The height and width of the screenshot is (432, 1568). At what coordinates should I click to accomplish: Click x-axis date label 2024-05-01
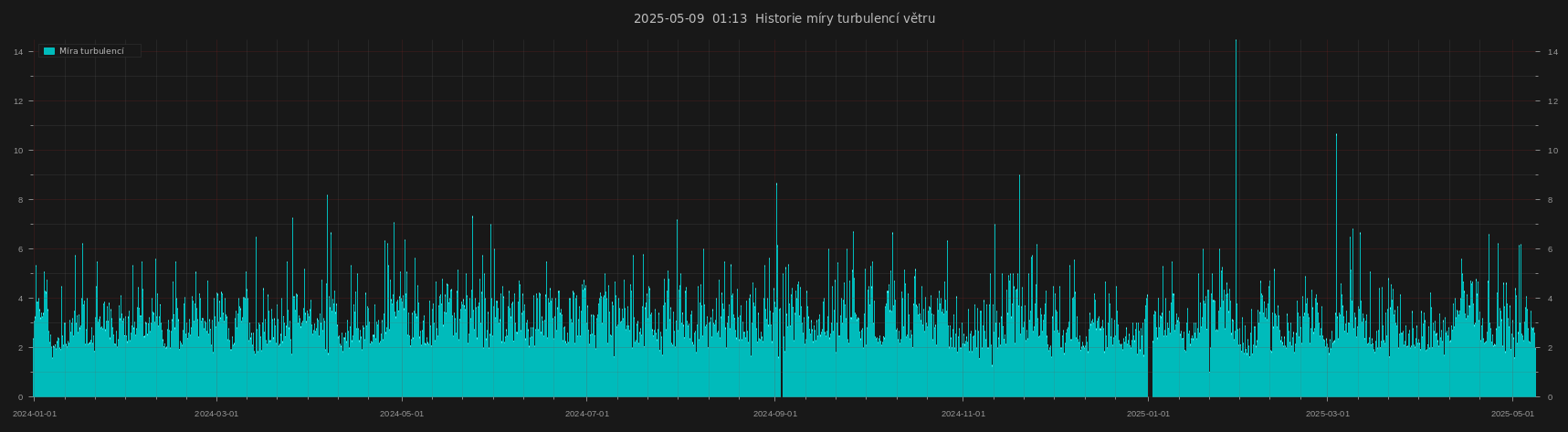pyautogui.click(x=402, y=414)
